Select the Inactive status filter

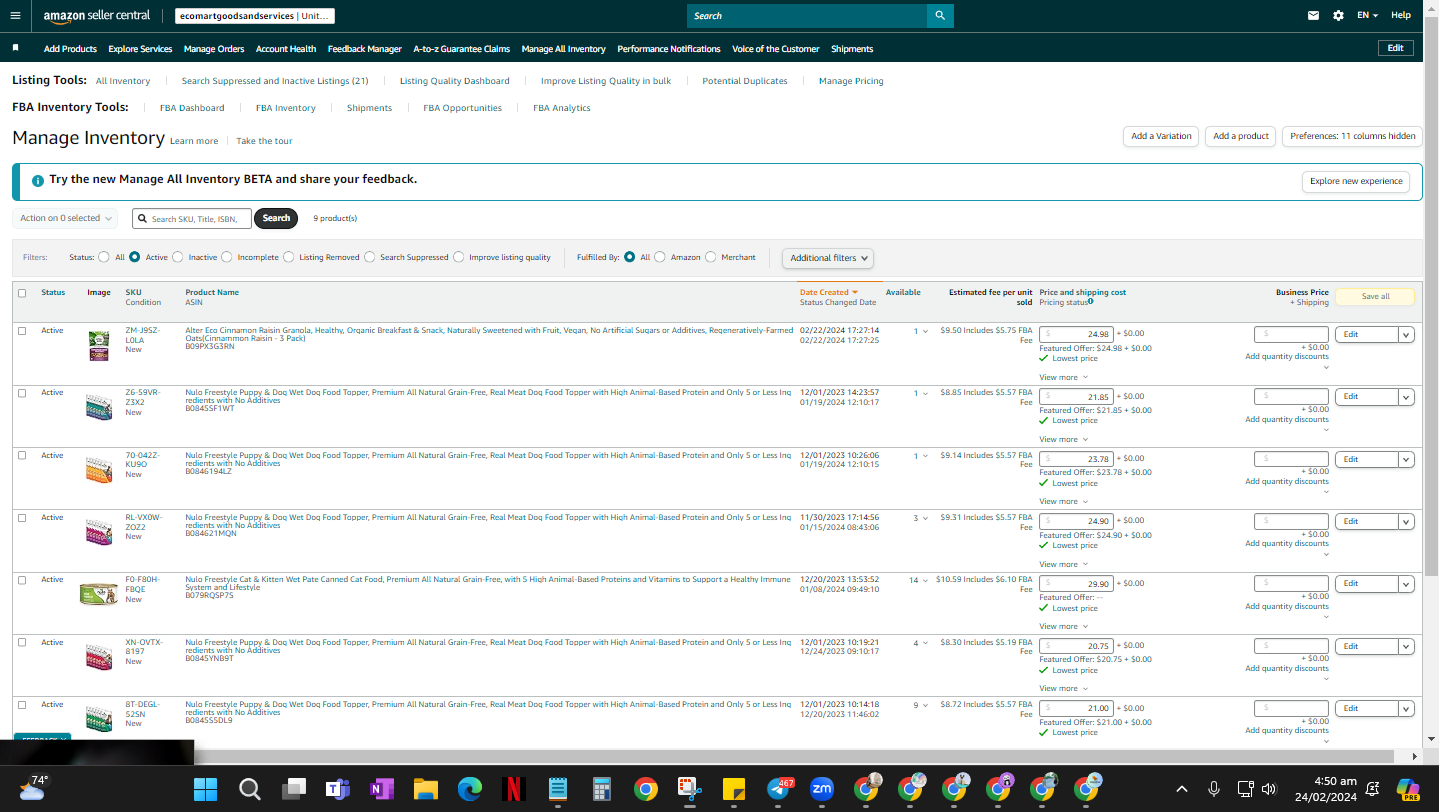178,257
